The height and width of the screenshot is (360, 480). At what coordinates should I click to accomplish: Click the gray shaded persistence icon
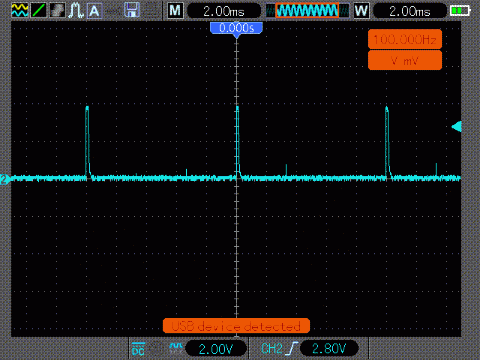coord(57,11)
